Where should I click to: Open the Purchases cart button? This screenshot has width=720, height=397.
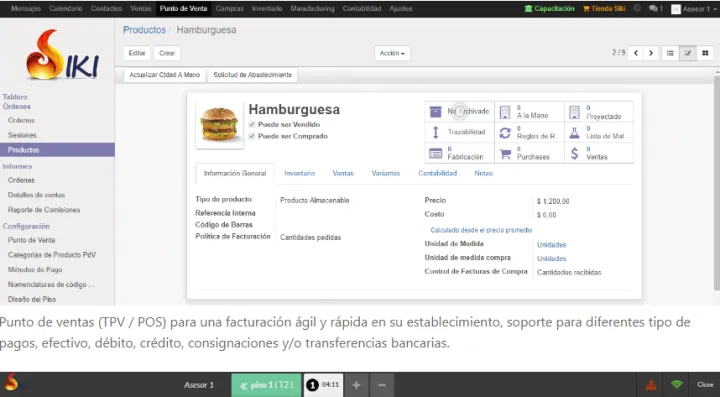529,153
